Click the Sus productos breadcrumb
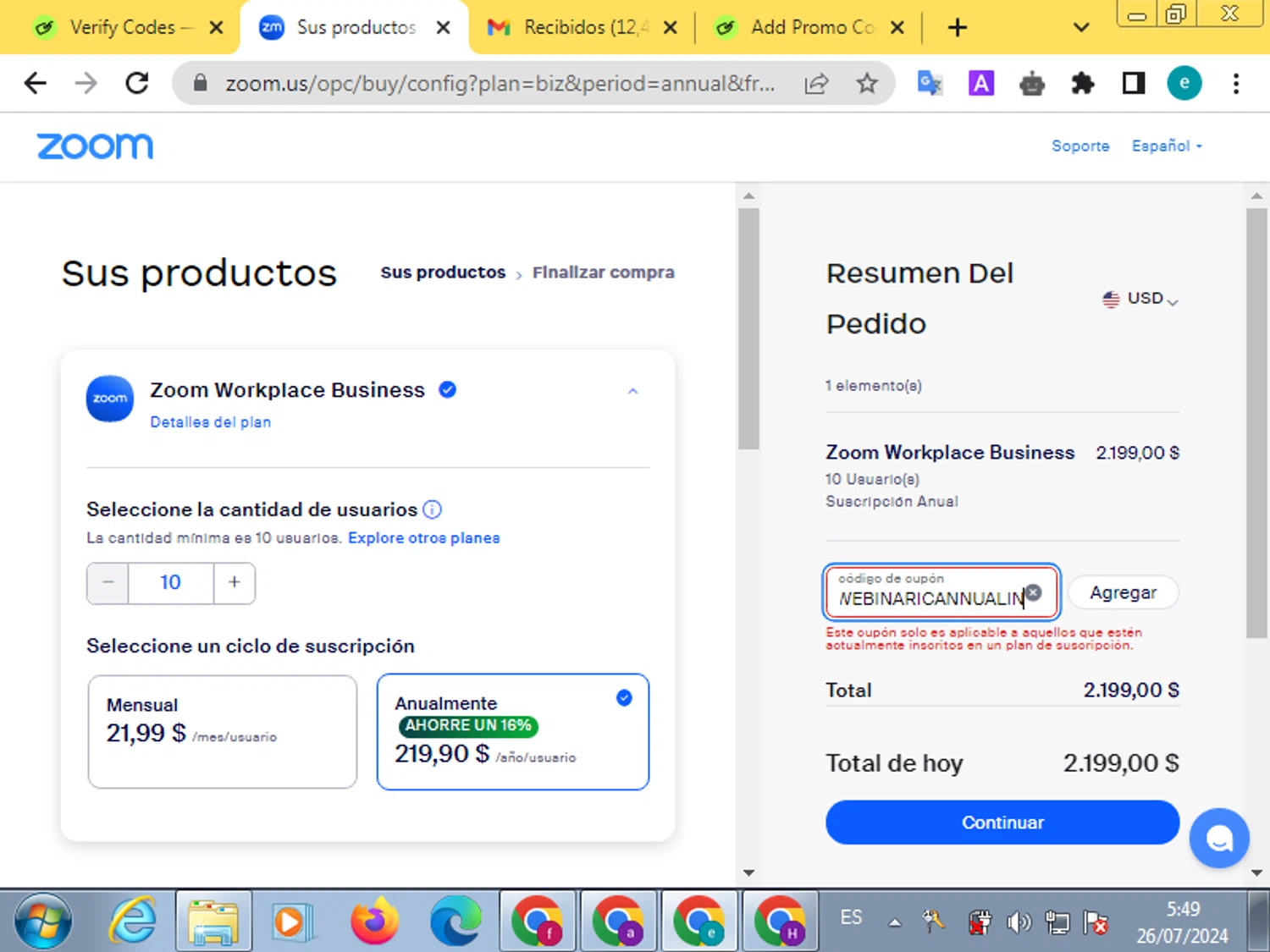 pyautogui.click(x=443, y=272)
